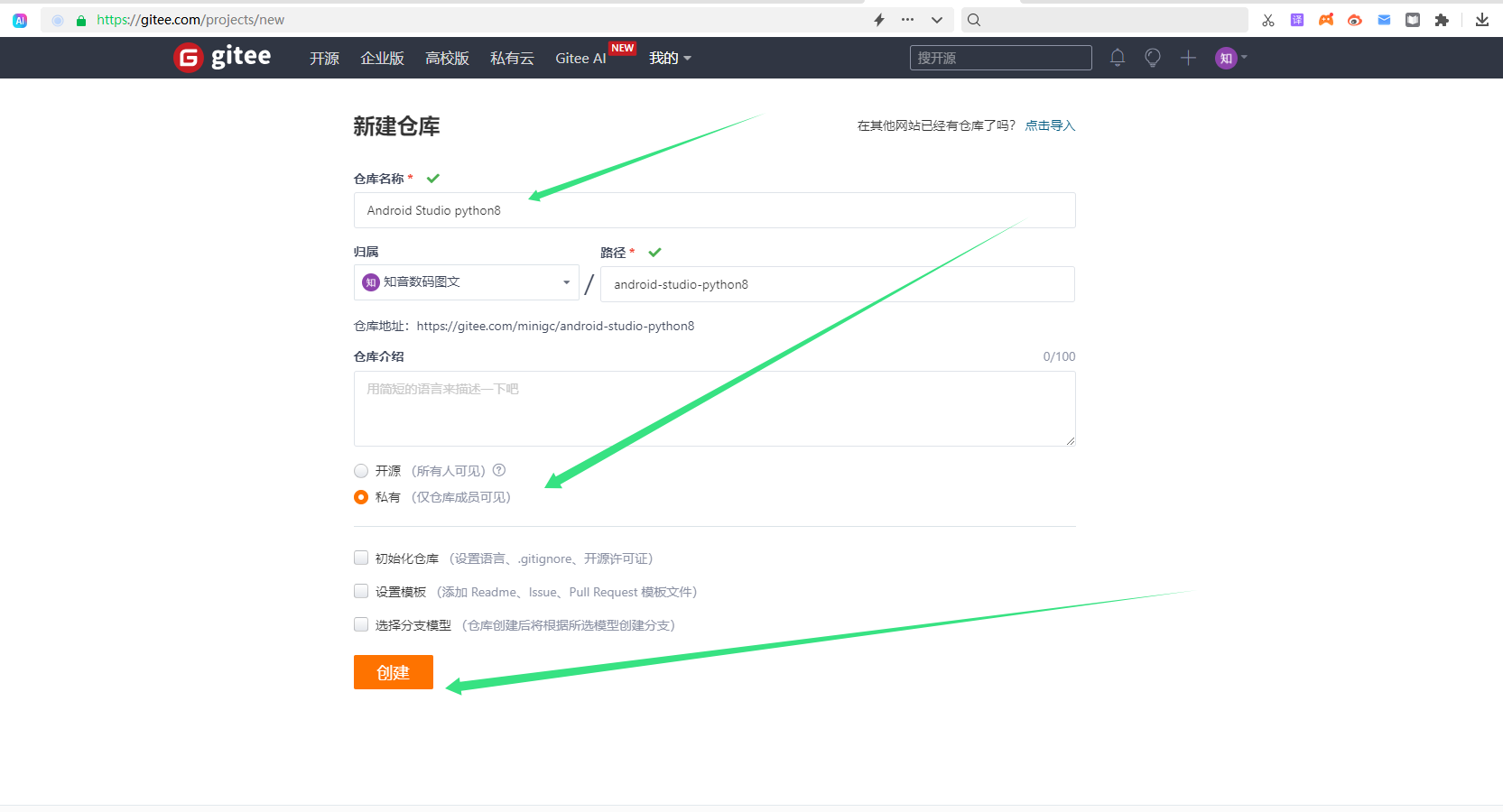Click in the 仓库介绍 description textarea
This screenshot has width=1503, height=812.
tap(715, 409)
